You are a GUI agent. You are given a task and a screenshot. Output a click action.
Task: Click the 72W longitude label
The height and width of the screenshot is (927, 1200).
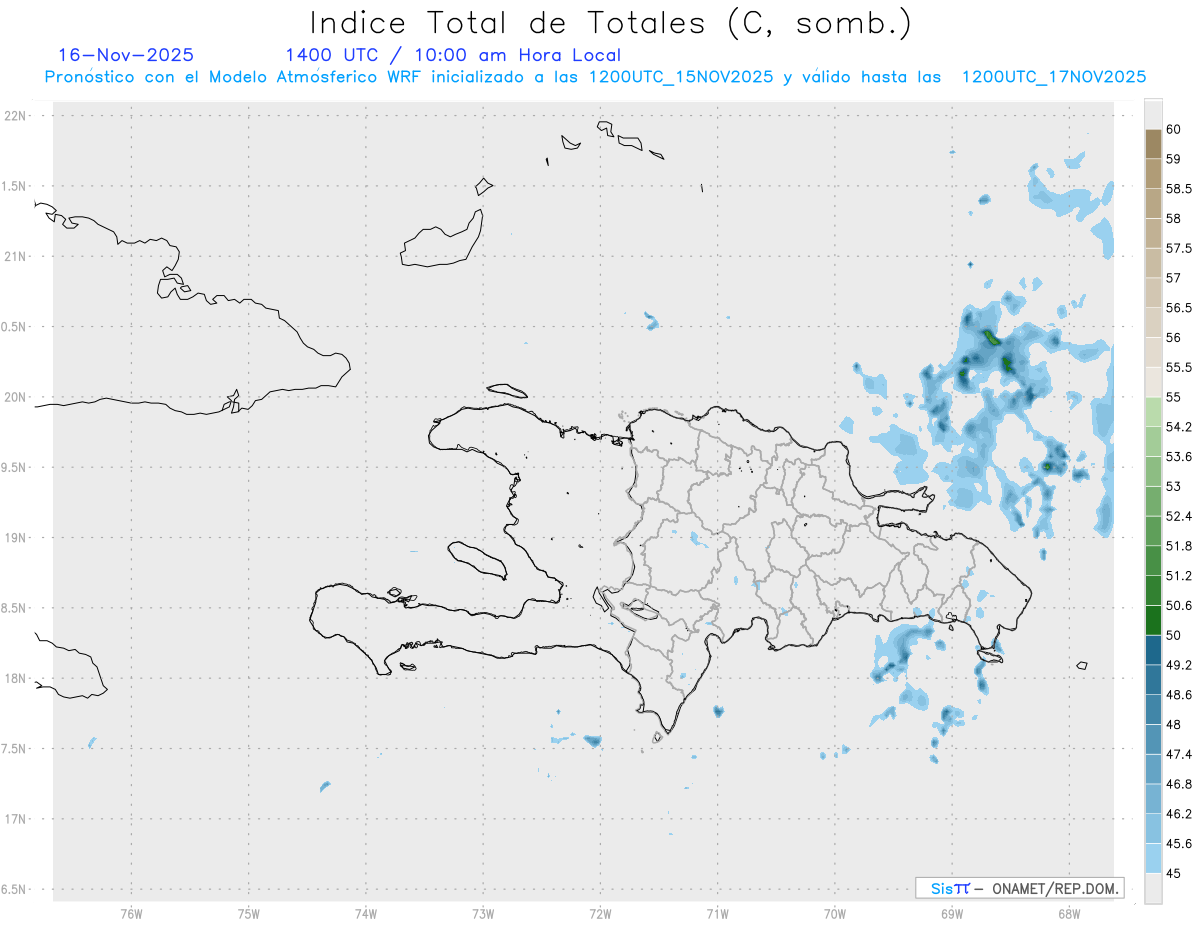tap(600, 913)
